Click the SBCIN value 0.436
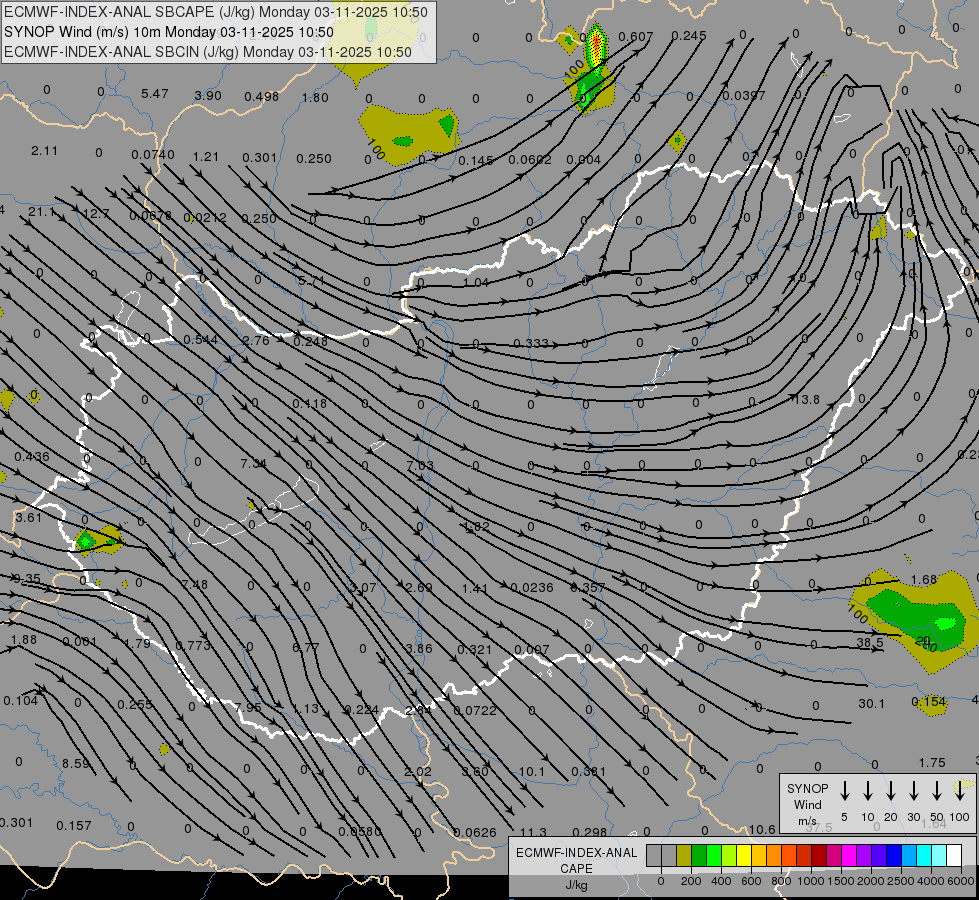The width and height of the screenshot is (979, 900). pos(32,457)
